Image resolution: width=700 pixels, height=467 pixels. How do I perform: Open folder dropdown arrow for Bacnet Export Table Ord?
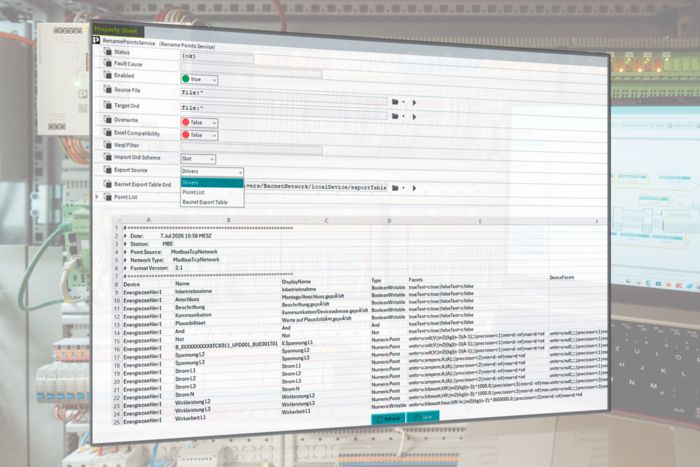[404, 188]
